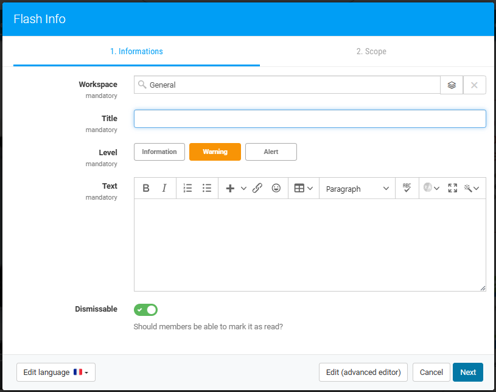496x392 pixels.
Task: Toggle italic formatting in the text editor
Action: point(164,188)
